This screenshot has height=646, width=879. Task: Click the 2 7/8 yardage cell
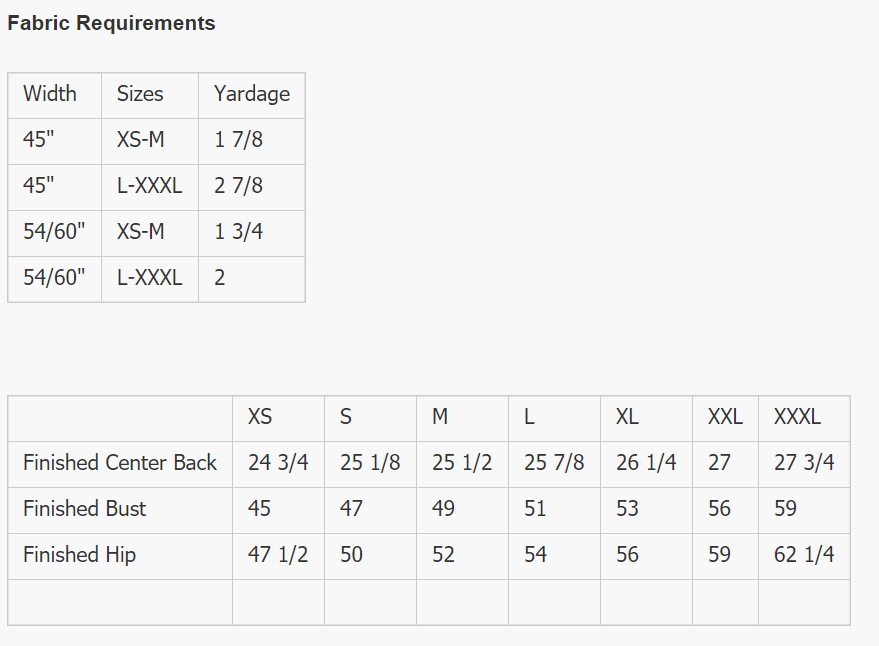coord(252,187)
